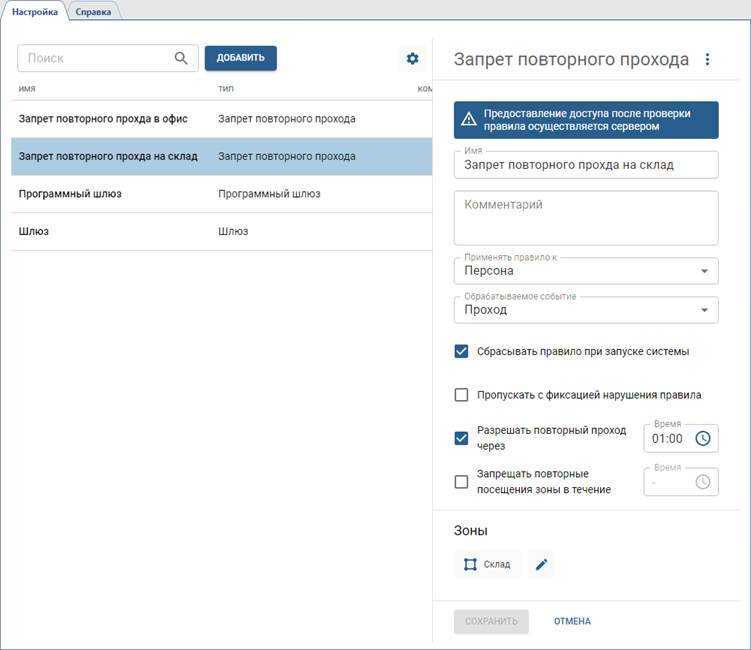This screenshot has height=650, width=751.
Task: Open the three-dot menu beside rule title
Action: (x=707, y=60)
